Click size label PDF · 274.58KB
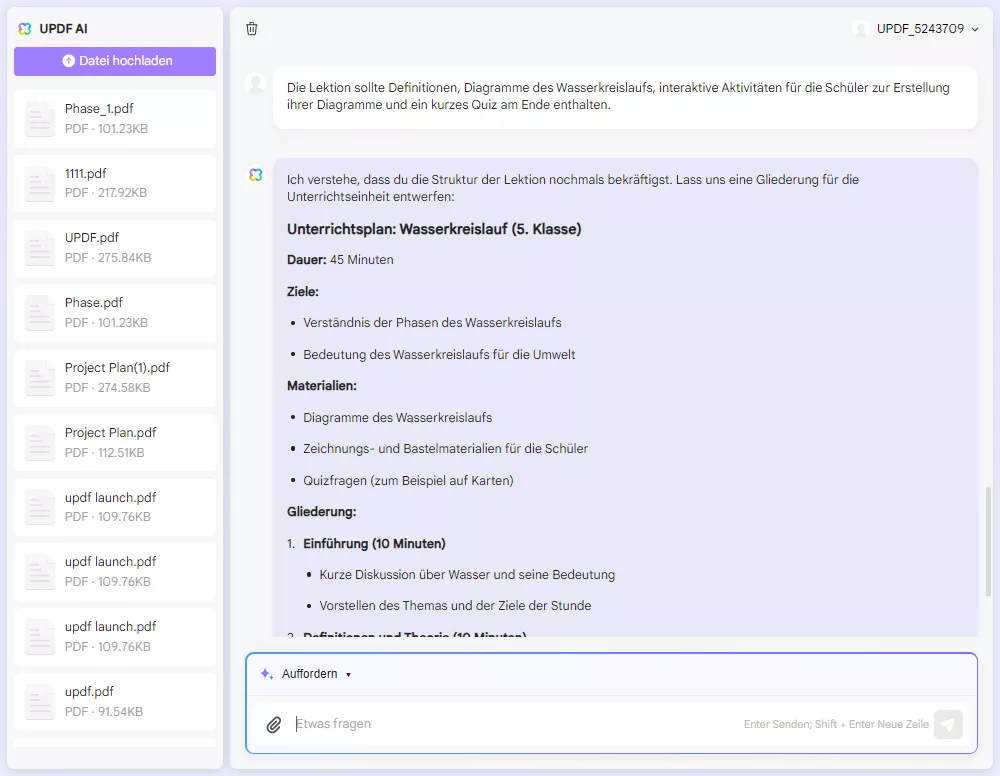 (107, 388)
